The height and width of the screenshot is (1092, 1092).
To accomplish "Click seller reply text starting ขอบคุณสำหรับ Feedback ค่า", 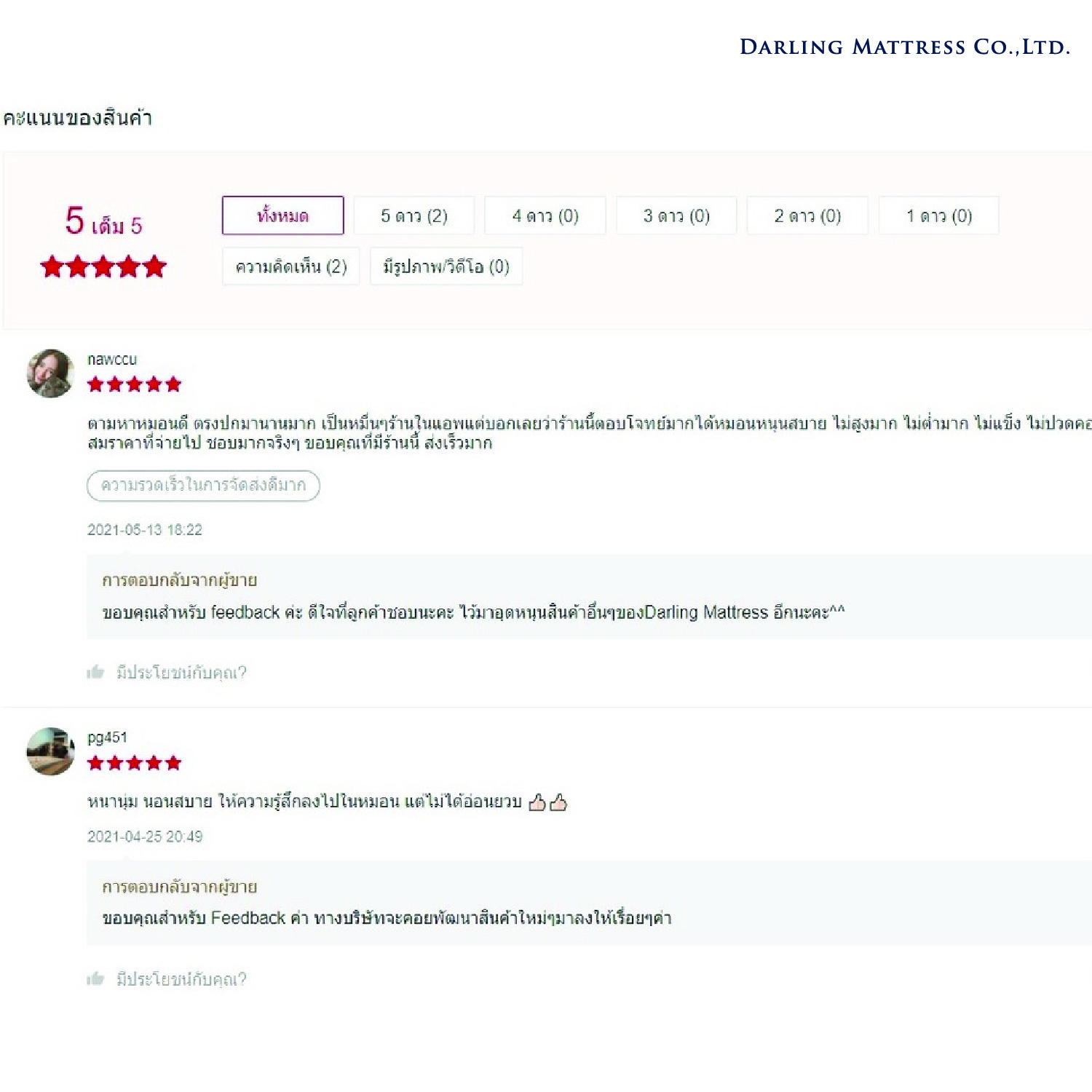I will [387, 918].
